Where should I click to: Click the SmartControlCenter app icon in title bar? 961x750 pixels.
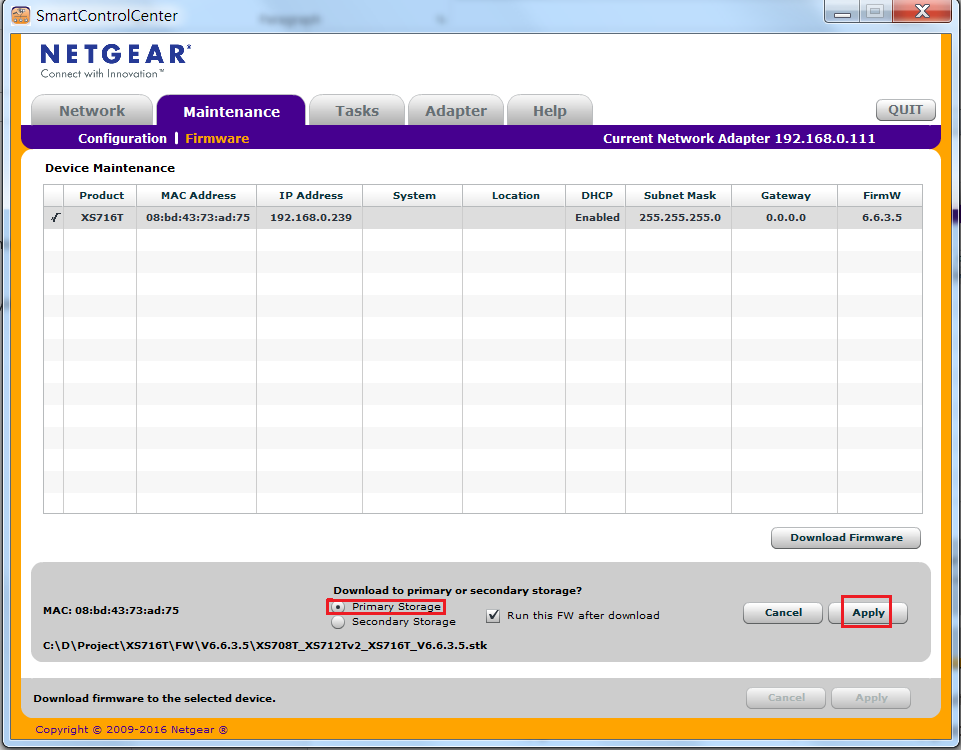coord(21,15)
